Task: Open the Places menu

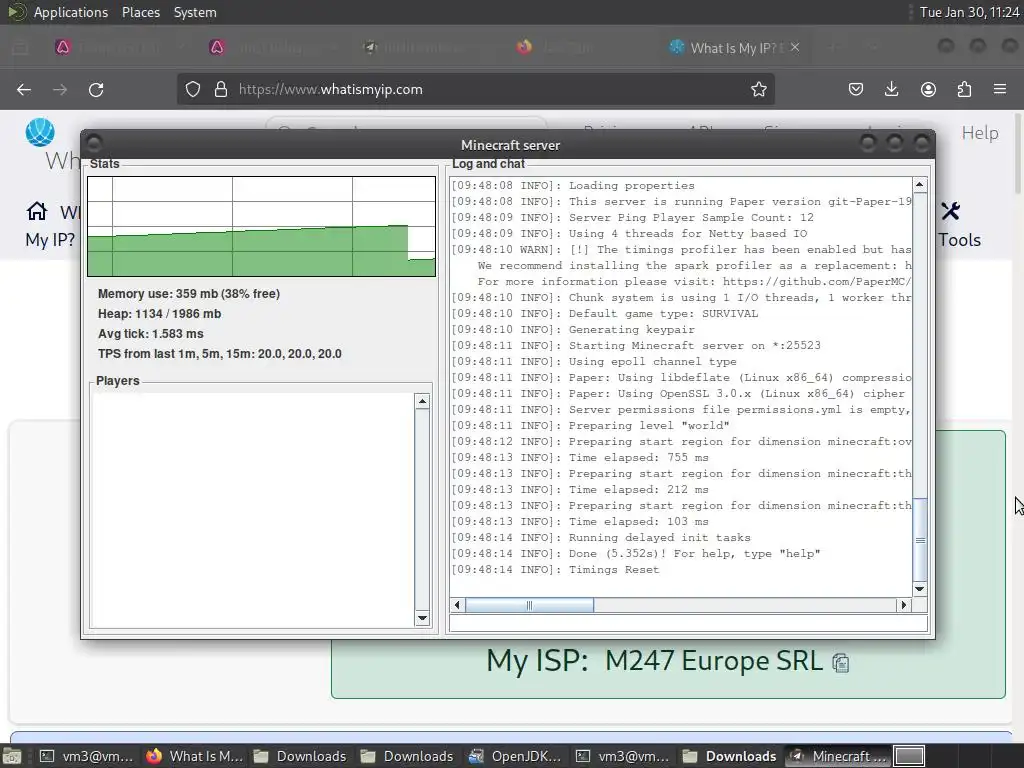Action: coord(140,12)
